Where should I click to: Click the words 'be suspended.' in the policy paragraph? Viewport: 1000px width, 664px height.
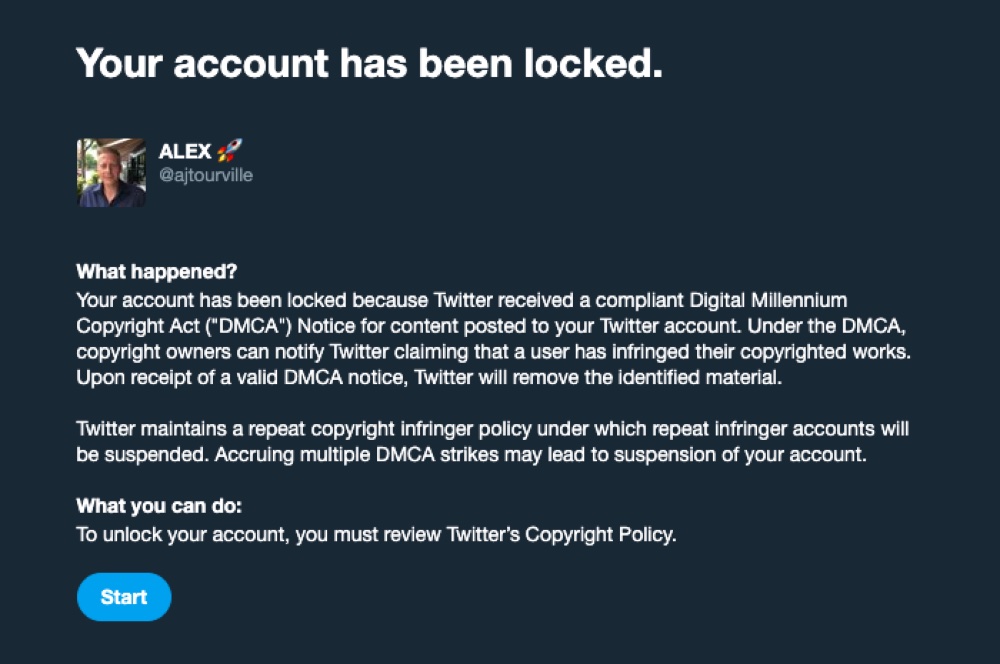click(142, 455)
